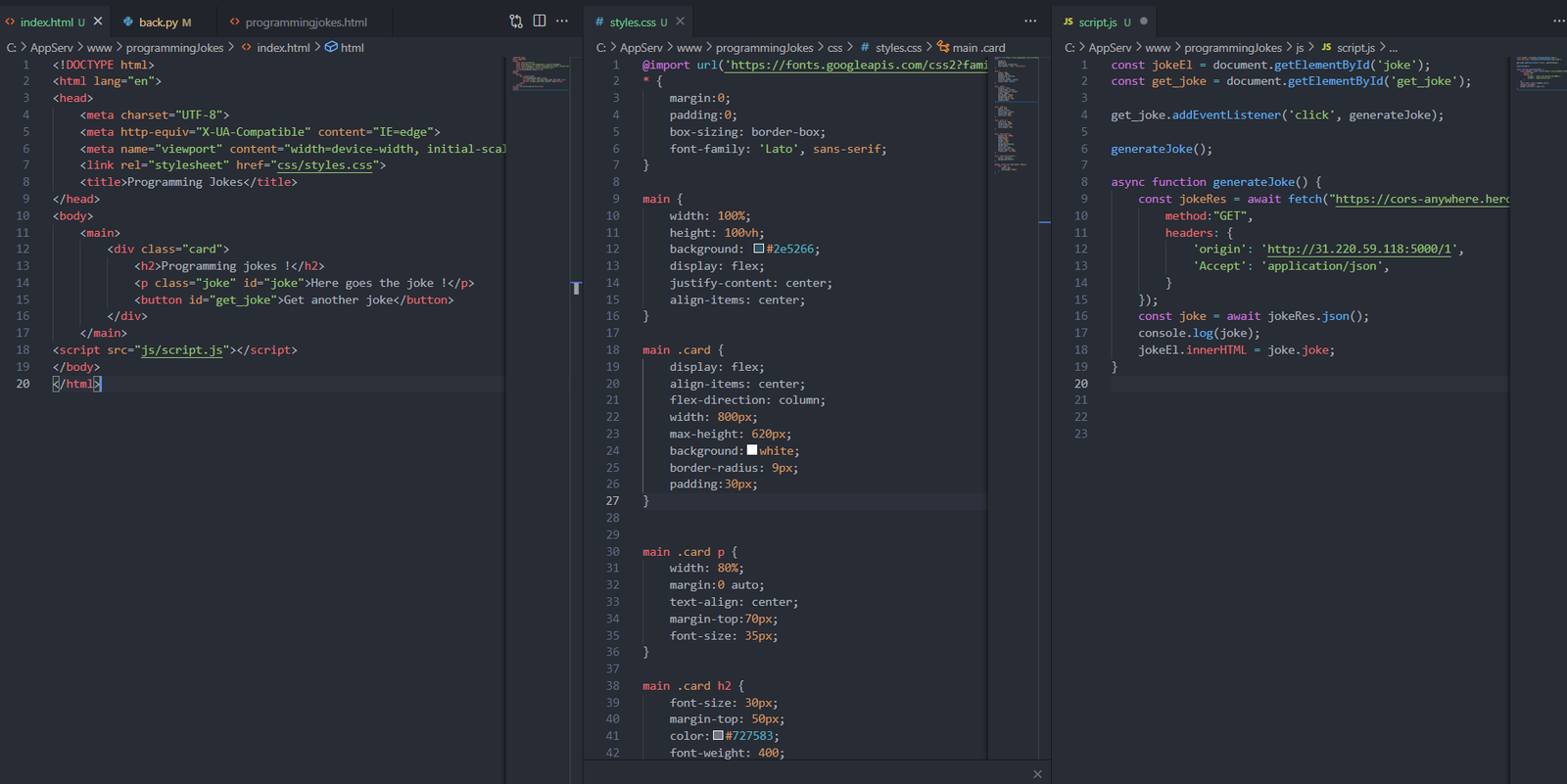Viewport: 1567px width, 784px height.
Task: Open changes compare icon in first editor group
Action: [516, 22]
